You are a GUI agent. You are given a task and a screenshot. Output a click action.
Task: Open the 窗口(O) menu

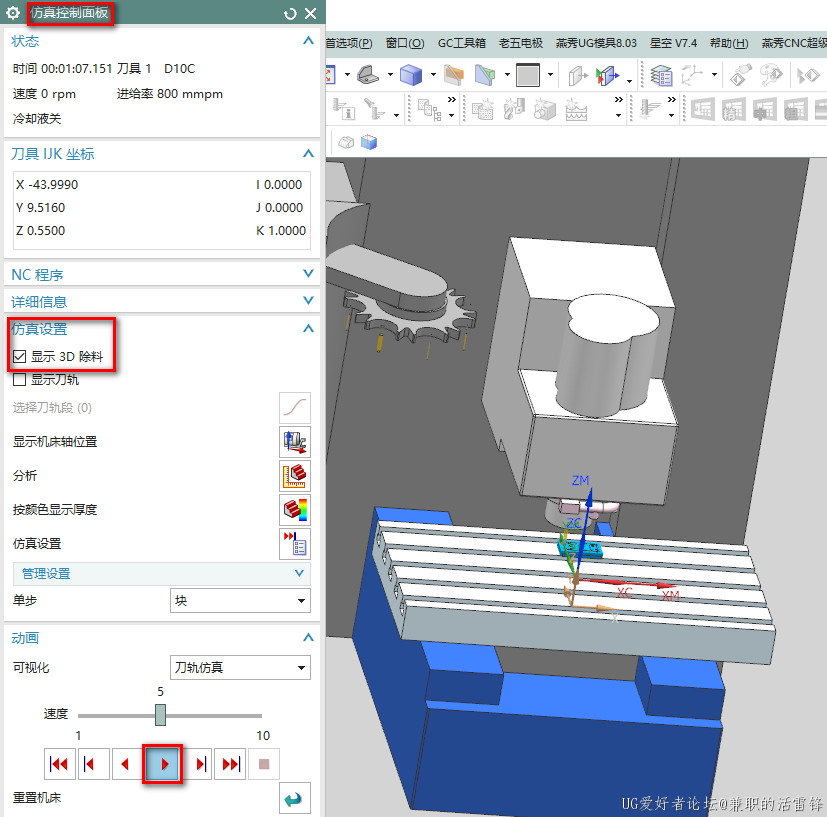coord(404,43)
